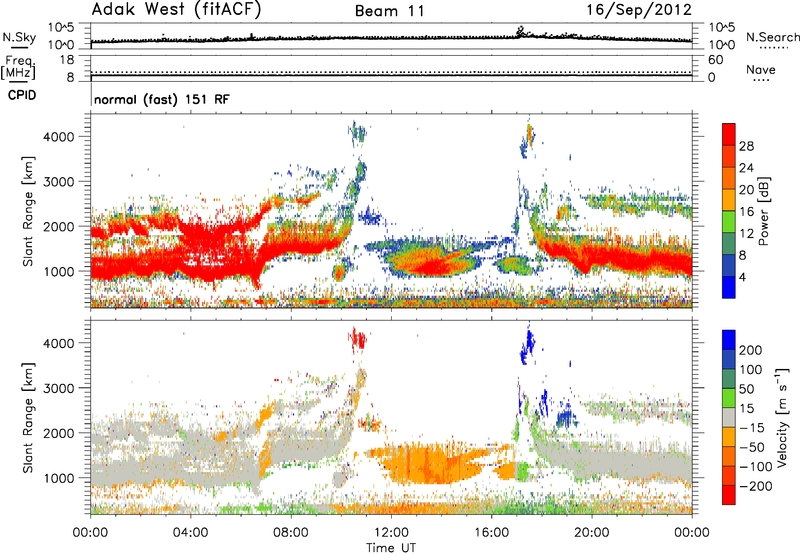Click the power panel 'Slant Range [km]' label

click(29, 211)
